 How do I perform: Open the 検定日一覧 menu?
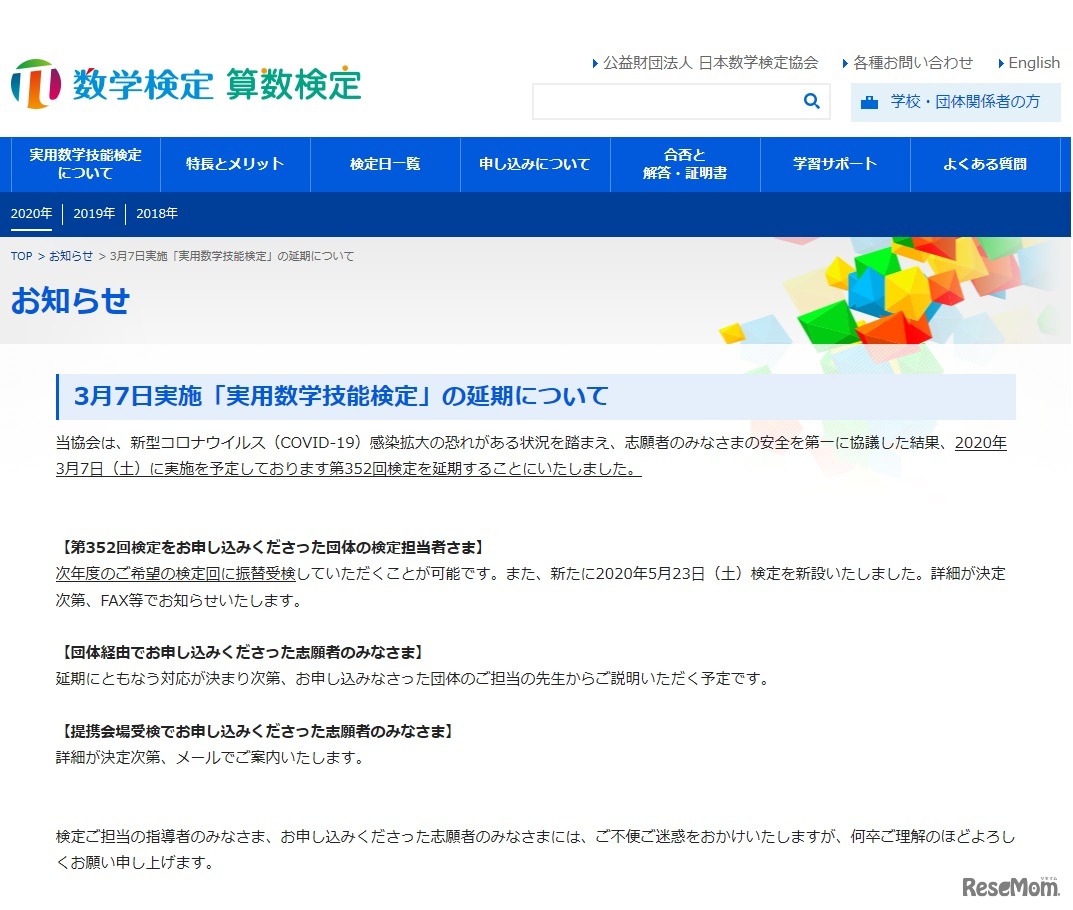pos(385,164)
